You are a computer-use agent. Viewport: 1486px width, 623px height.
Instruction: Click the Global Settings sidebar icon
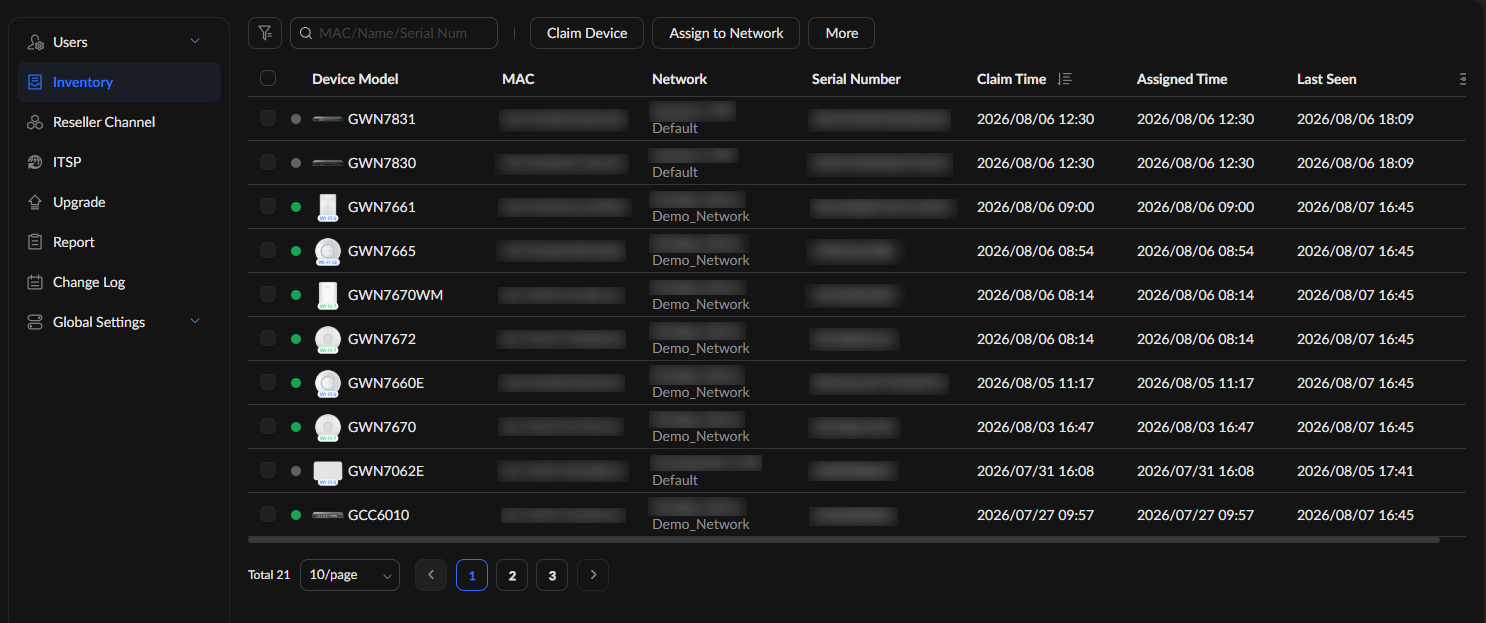click(35, 322)
